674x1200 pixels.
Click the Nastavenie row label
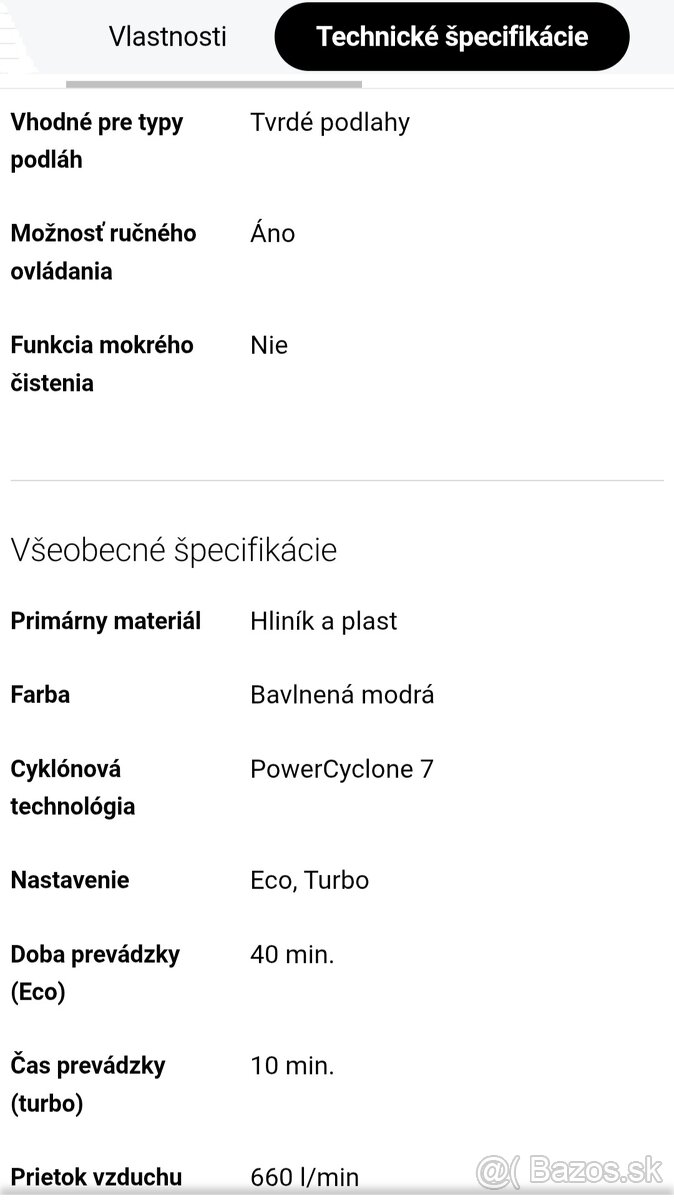69,880
